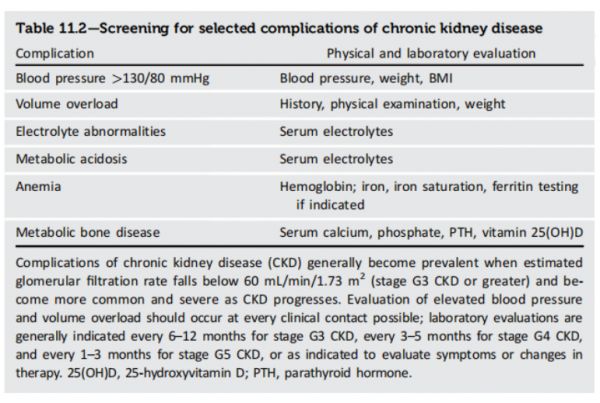Viewport: 600px width, 403px height.
Task: Click Serum electrolytes in Electrolyte abnormalities row
Action: [x=336, y=131]
